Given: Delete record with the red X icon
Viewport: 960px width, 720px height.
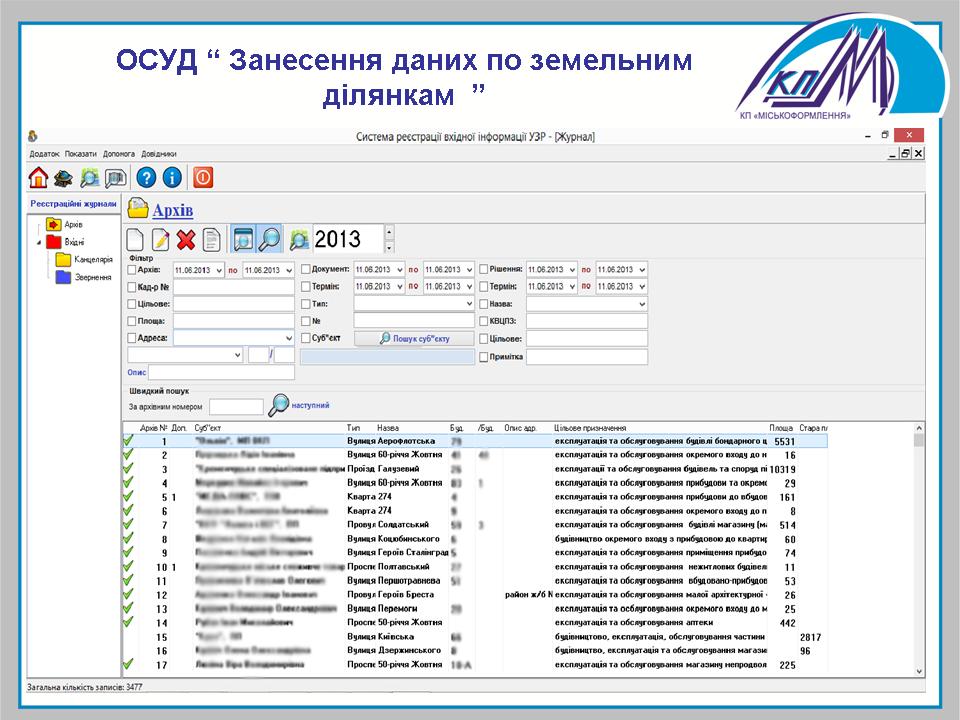Looking at the screenshot, I should [x=185, y=240].
